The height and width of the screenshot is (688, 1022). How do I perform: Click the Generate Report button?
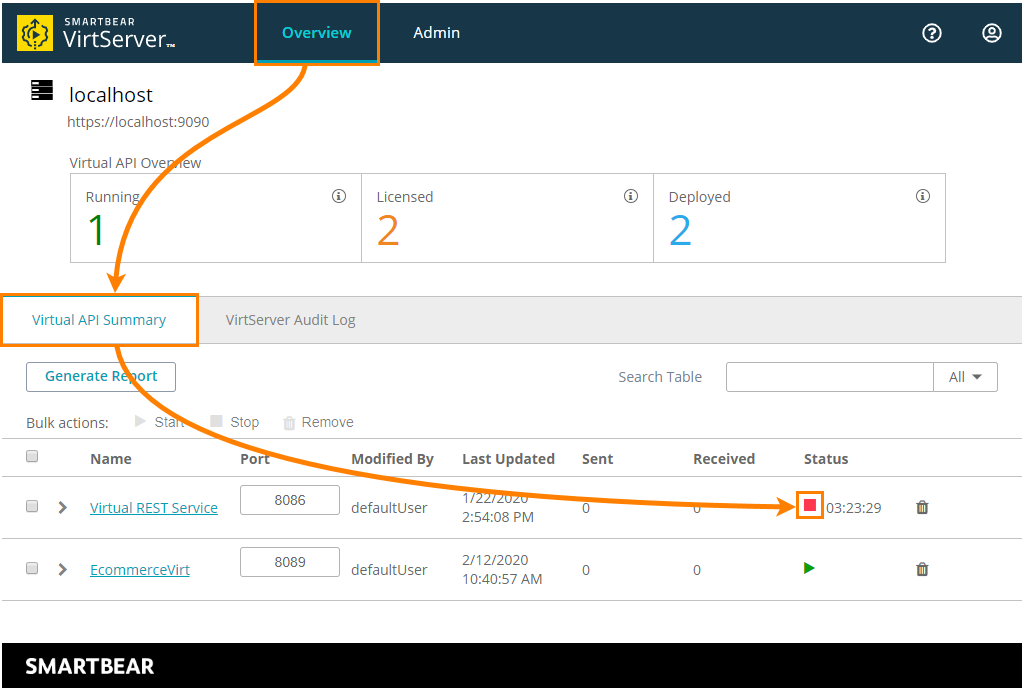click(100, 377)
